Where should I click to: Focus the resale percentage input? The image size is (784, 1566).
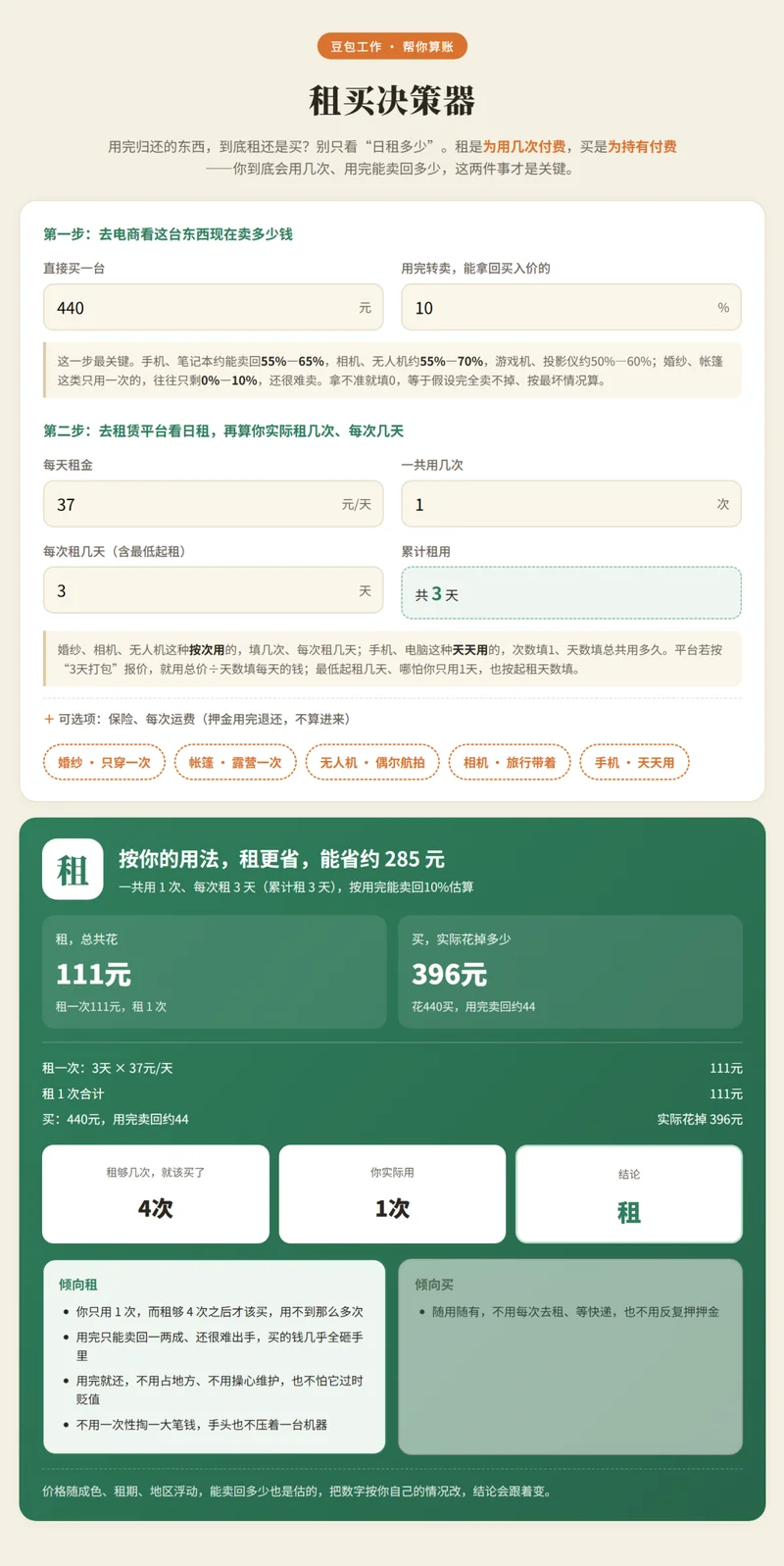(x=571, y=307)
